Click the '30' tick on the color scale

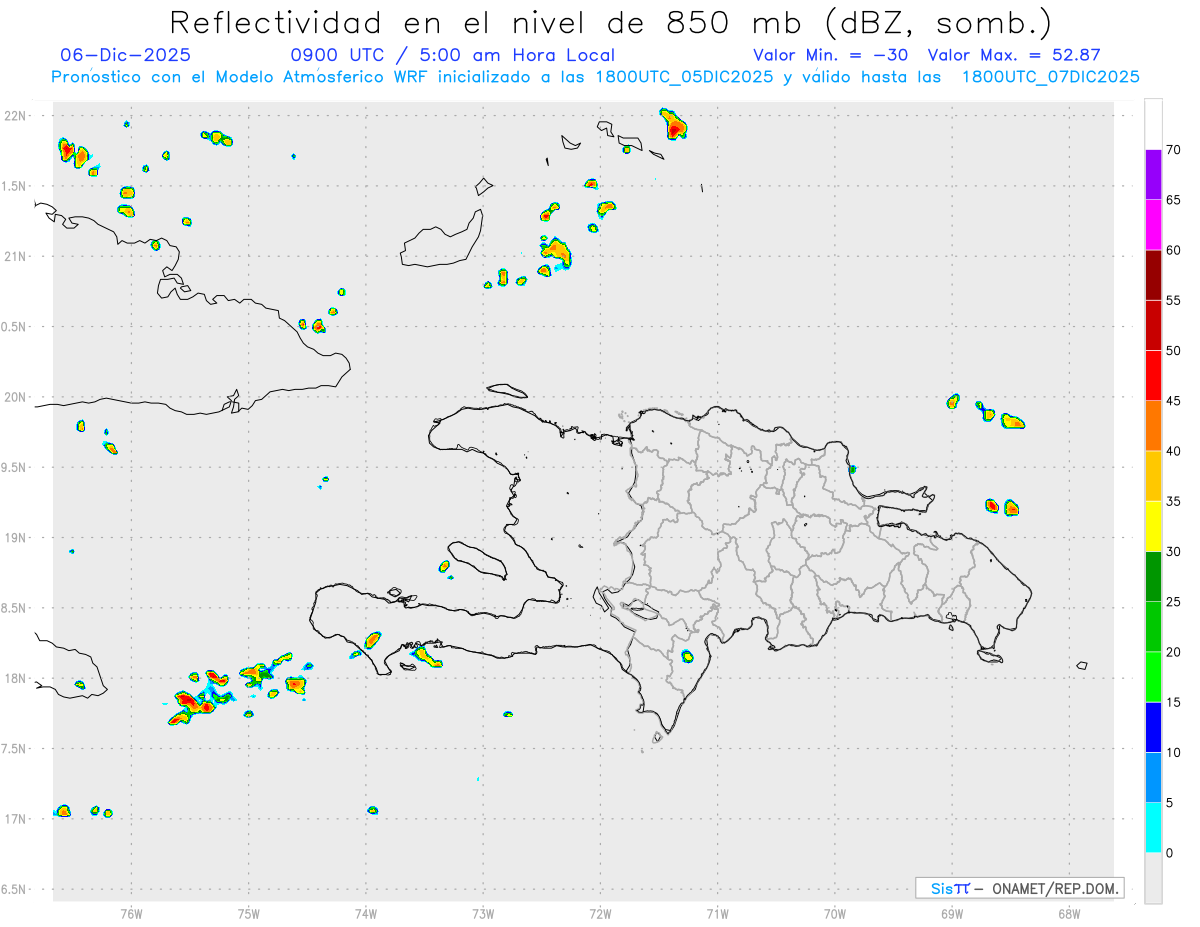pyautogui.click(x=1173, y=552)
